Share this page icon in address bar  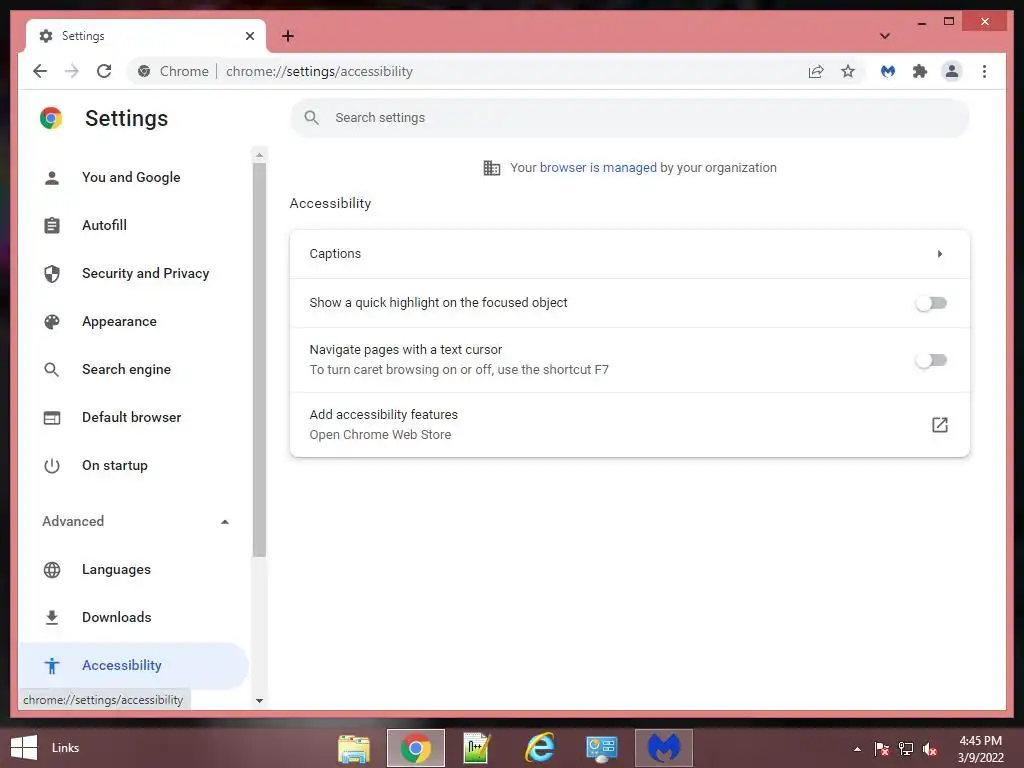(816, 71)
